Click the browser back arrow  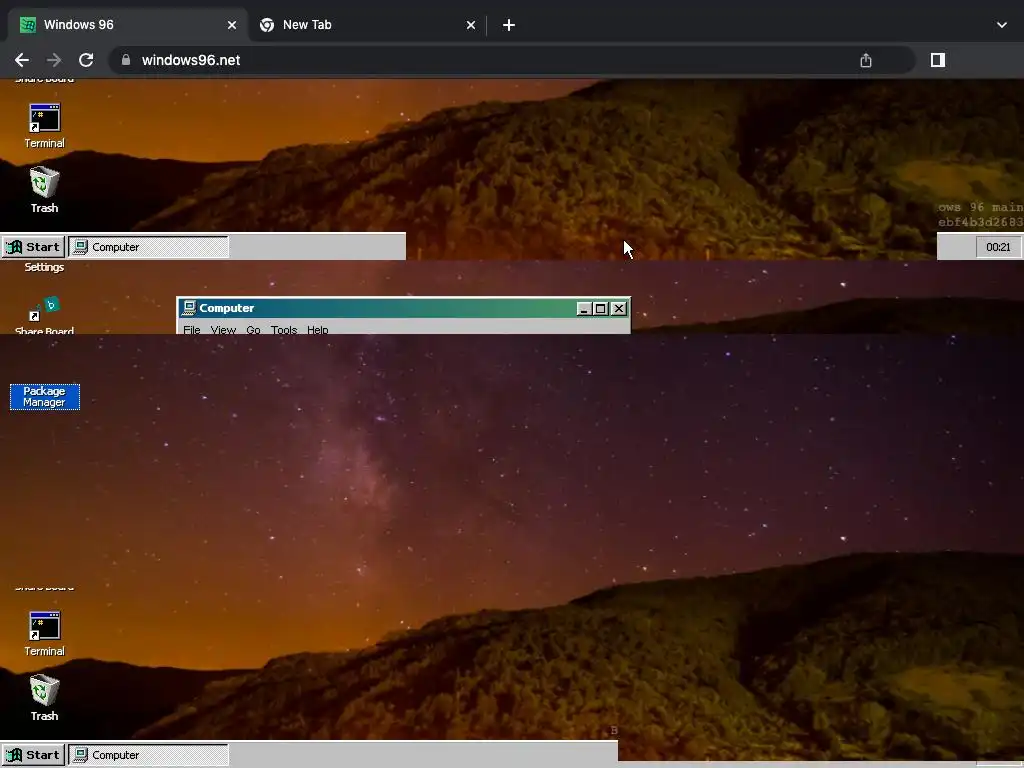(x=22, y=60)
